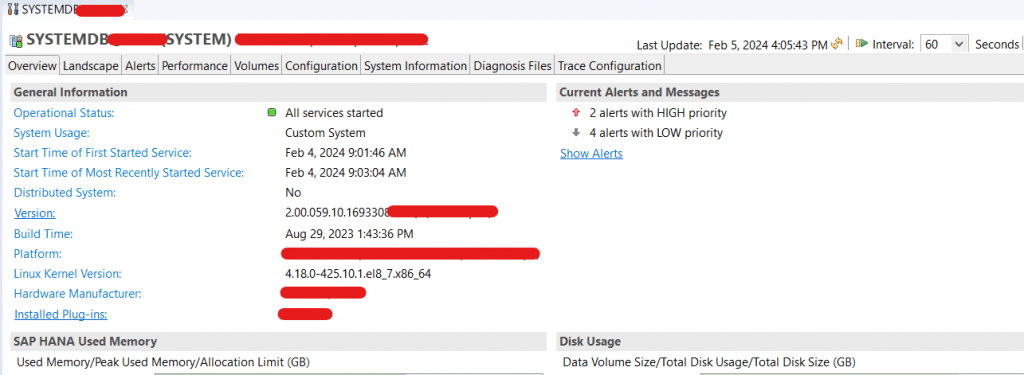Click the Distributed System label
The height and width of the screenshot is (375, 1024).
pyautogui.click(x=65, y=193)
